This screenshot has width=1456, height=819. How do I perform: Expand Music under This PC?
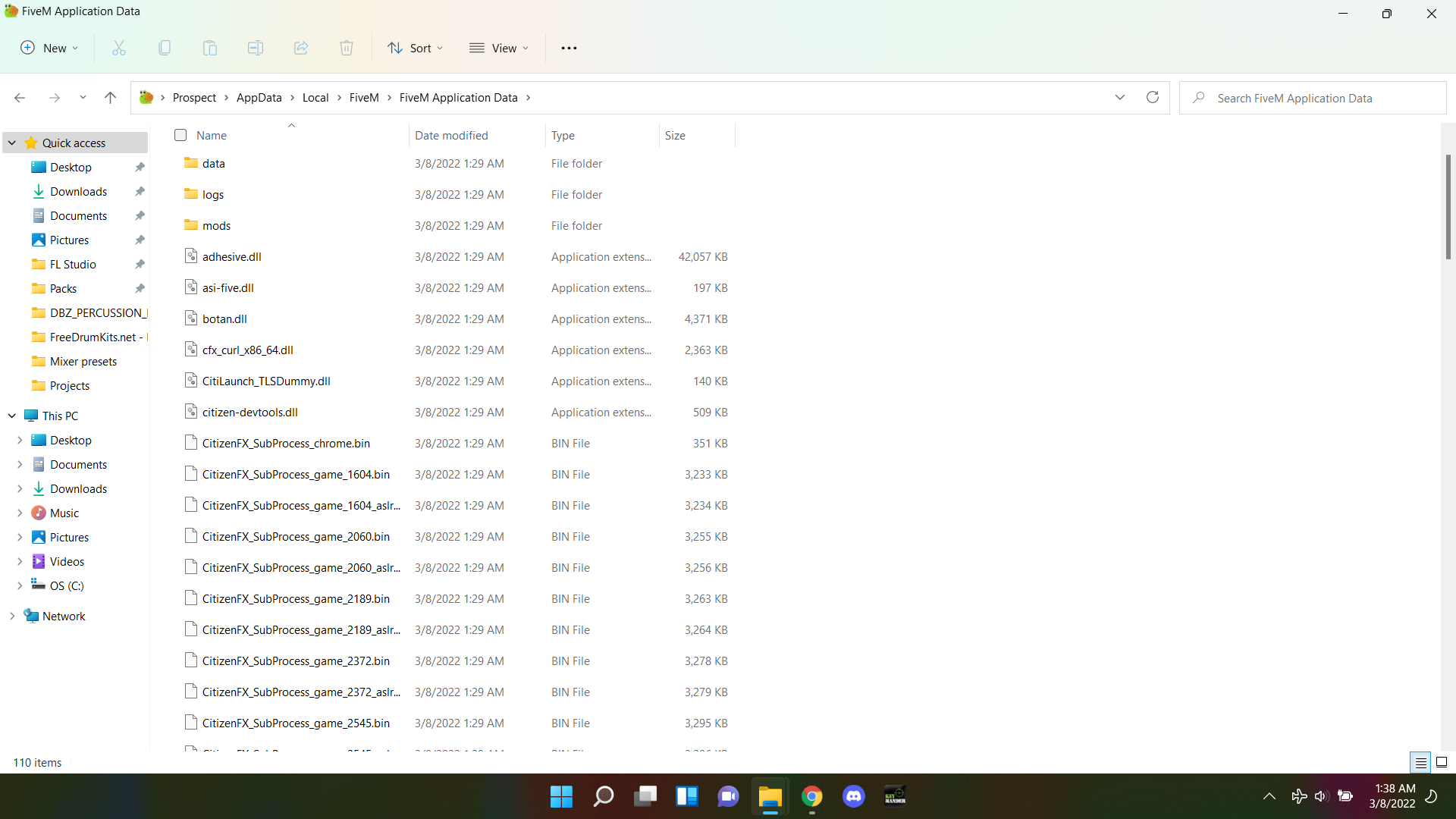tap(20, 513)
